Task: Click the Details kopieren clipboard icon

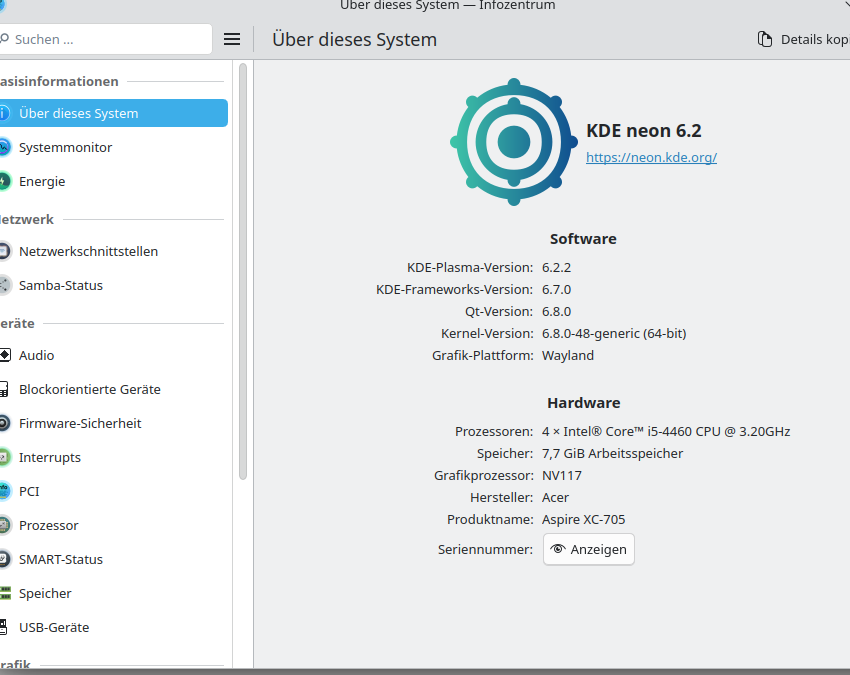Action: (x=764, y=39)
